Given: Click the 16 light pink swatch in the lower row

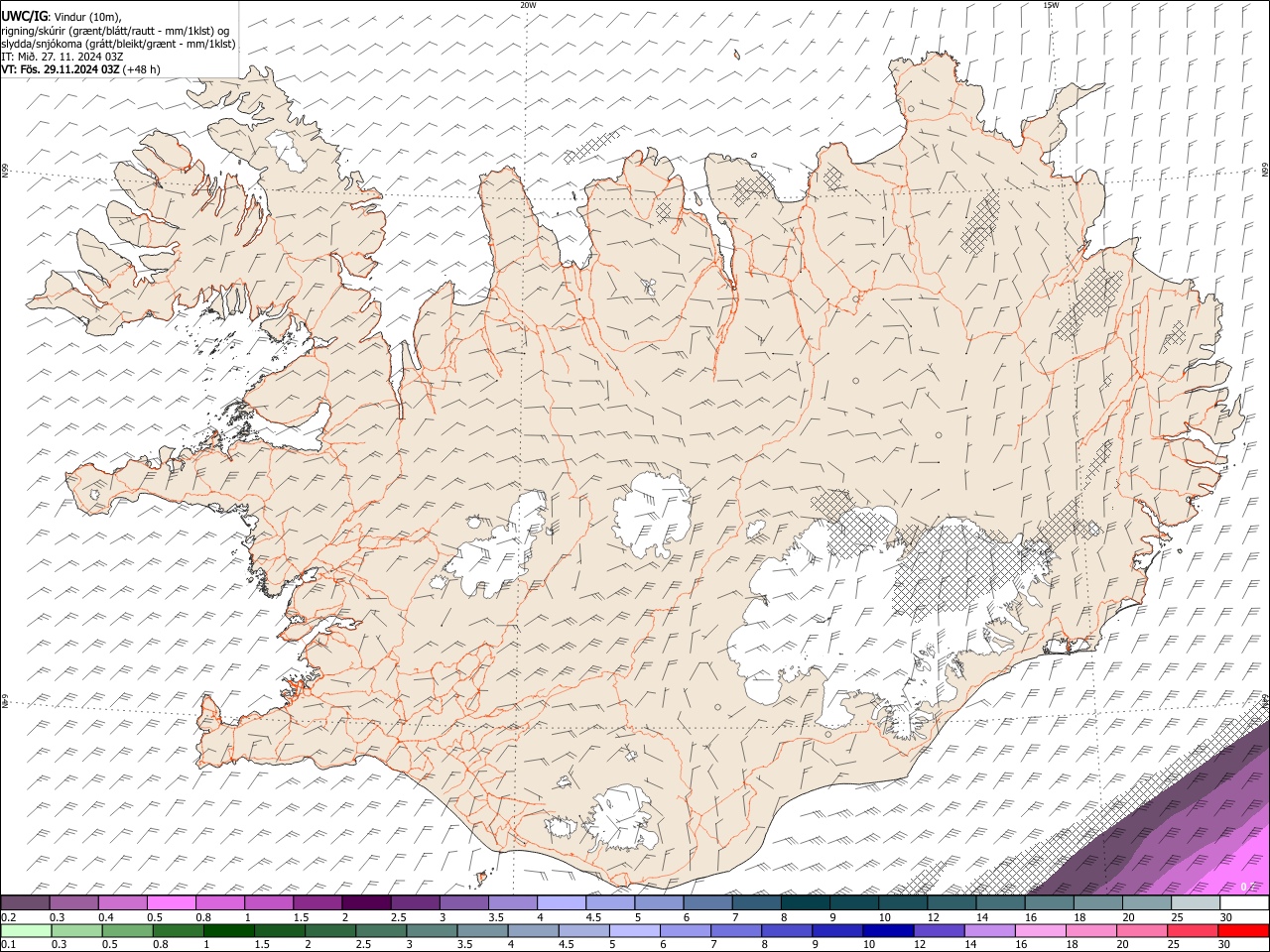Looking at the screenshot, I should coord(1042,931).
